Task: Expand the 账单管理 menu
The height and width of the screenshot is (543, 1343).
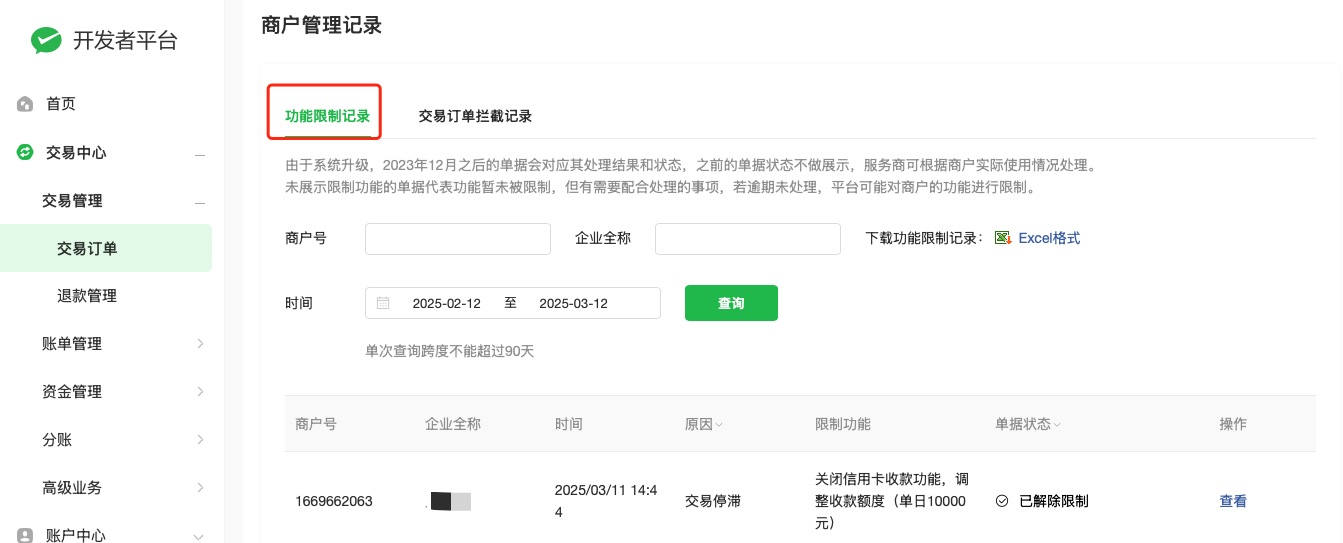Action: (x=200, y=344)
